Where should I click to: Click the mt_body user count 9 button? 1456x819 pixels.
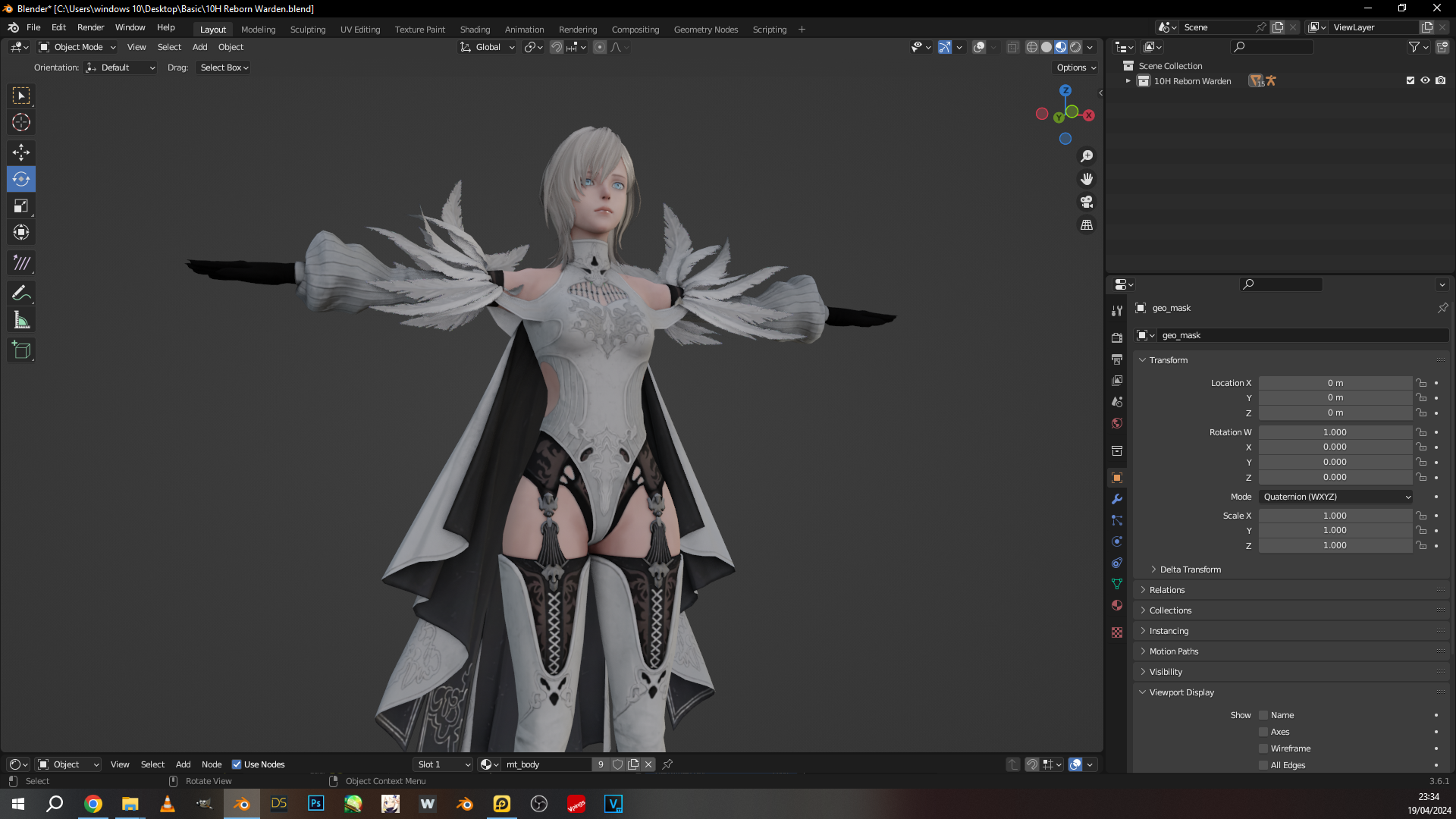pyautogui.click(x=601, y=764)
